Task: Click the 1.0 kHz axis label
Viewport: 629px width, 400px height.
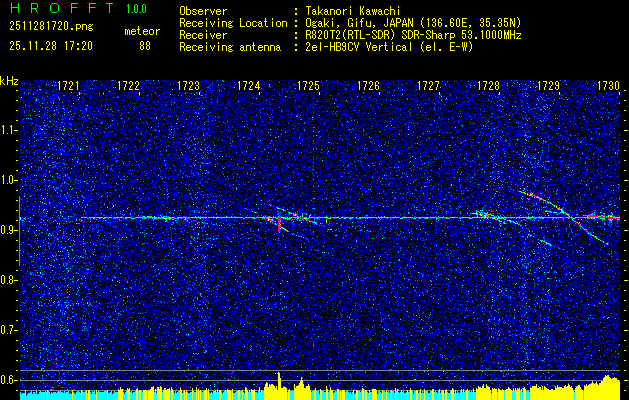Action: tap(8, 180)
